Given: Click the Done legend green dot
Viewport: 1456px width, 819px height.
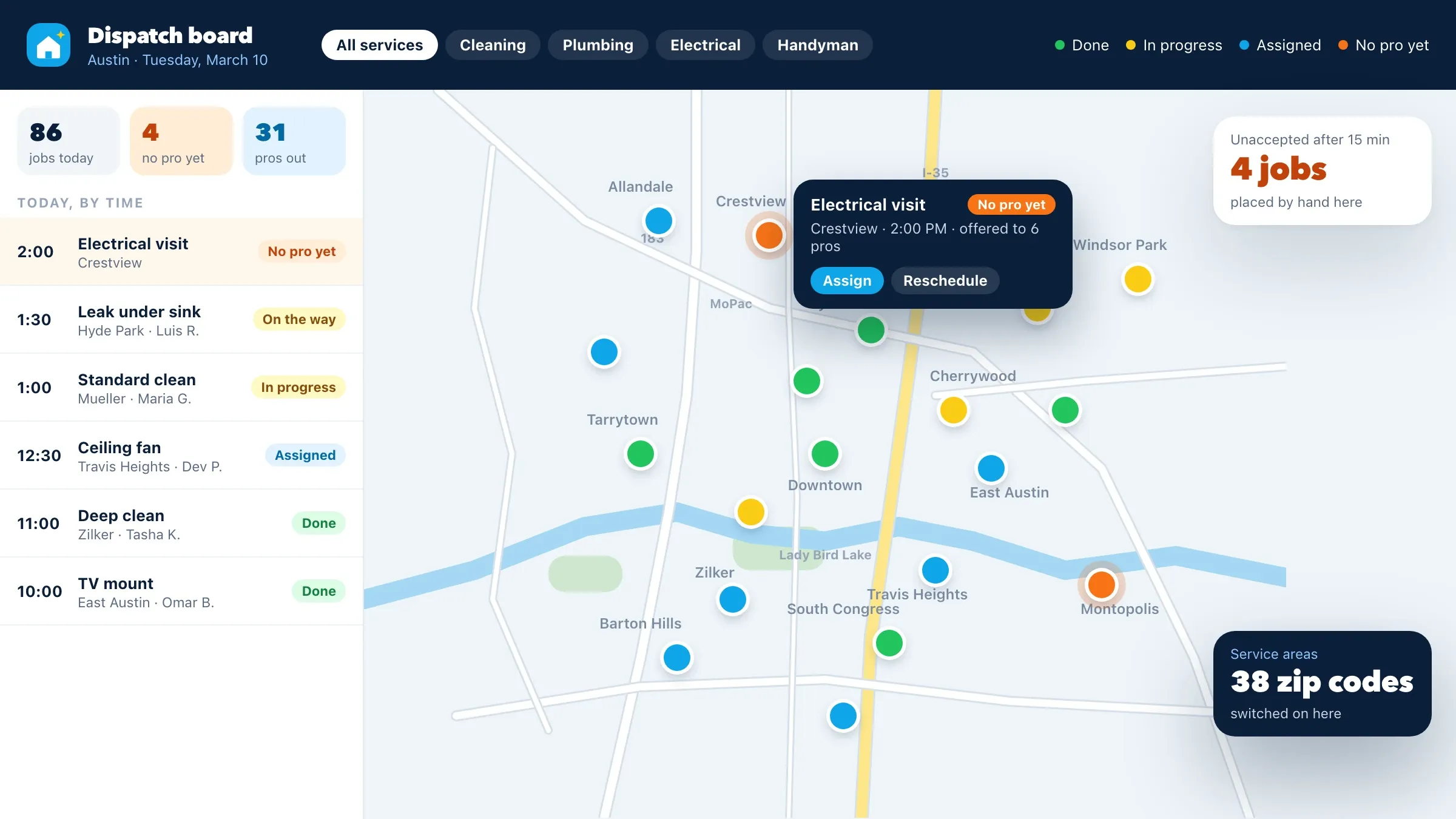Looking at the screenshot, I should tap(1060, 45).
